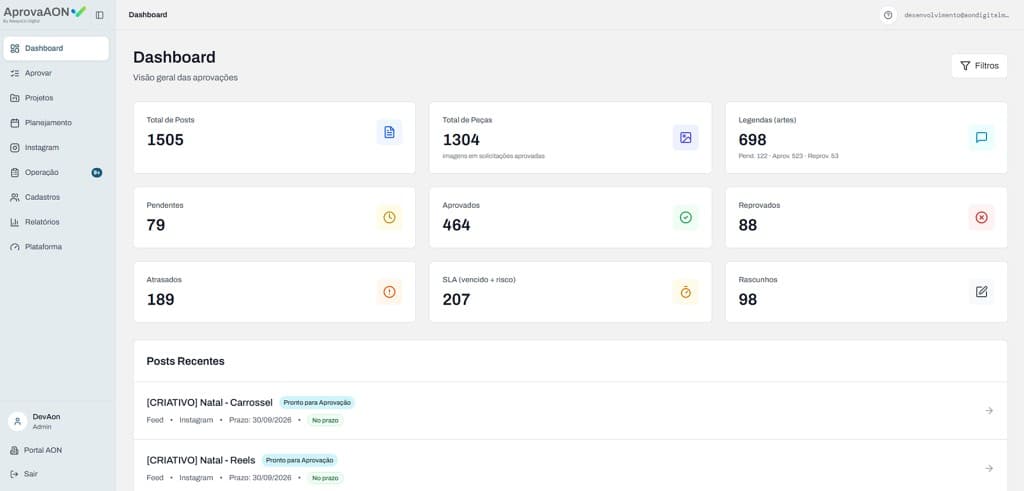1024x491 pixels.
Task: Open Relatórios in the sidebar
Action: 56,222
